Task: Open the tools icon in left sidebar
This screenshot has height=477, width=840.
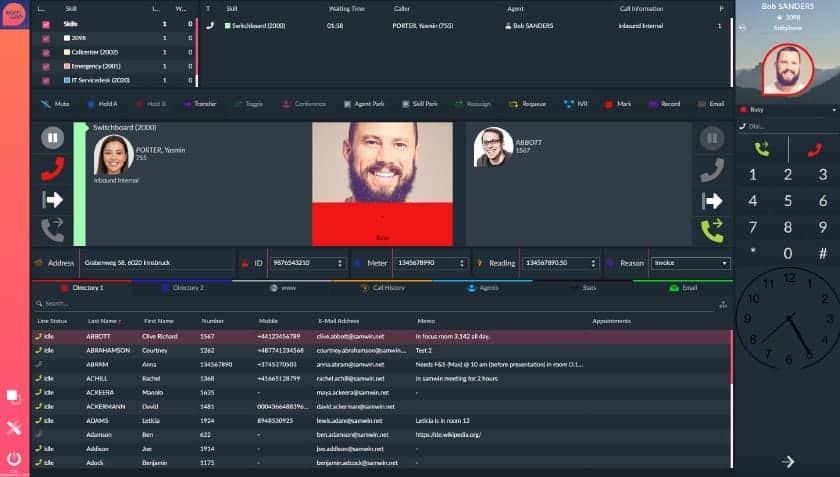Action: point(14,428)
